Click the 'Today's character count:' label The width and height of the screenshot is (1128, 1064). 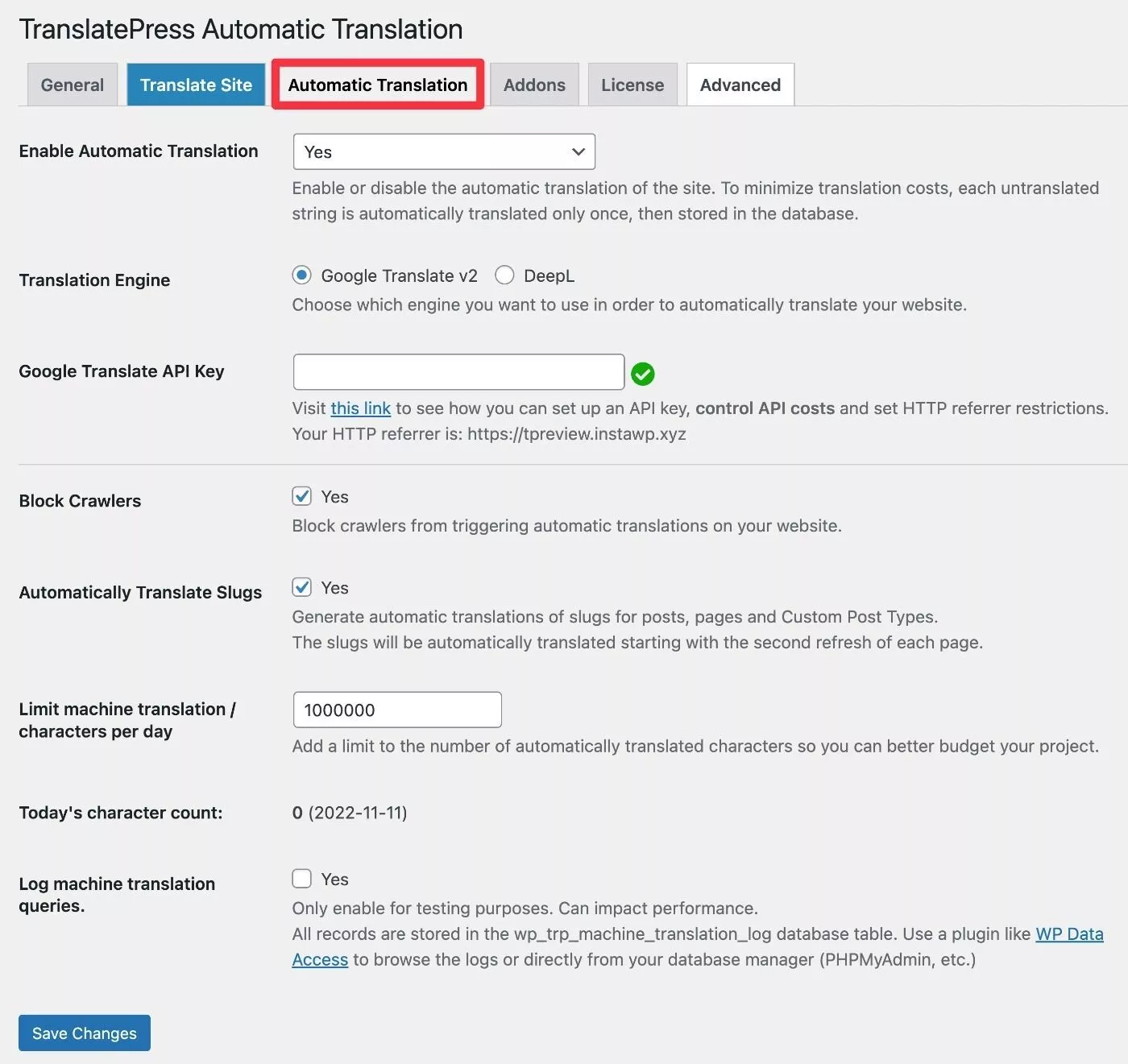tap(121, 813)
